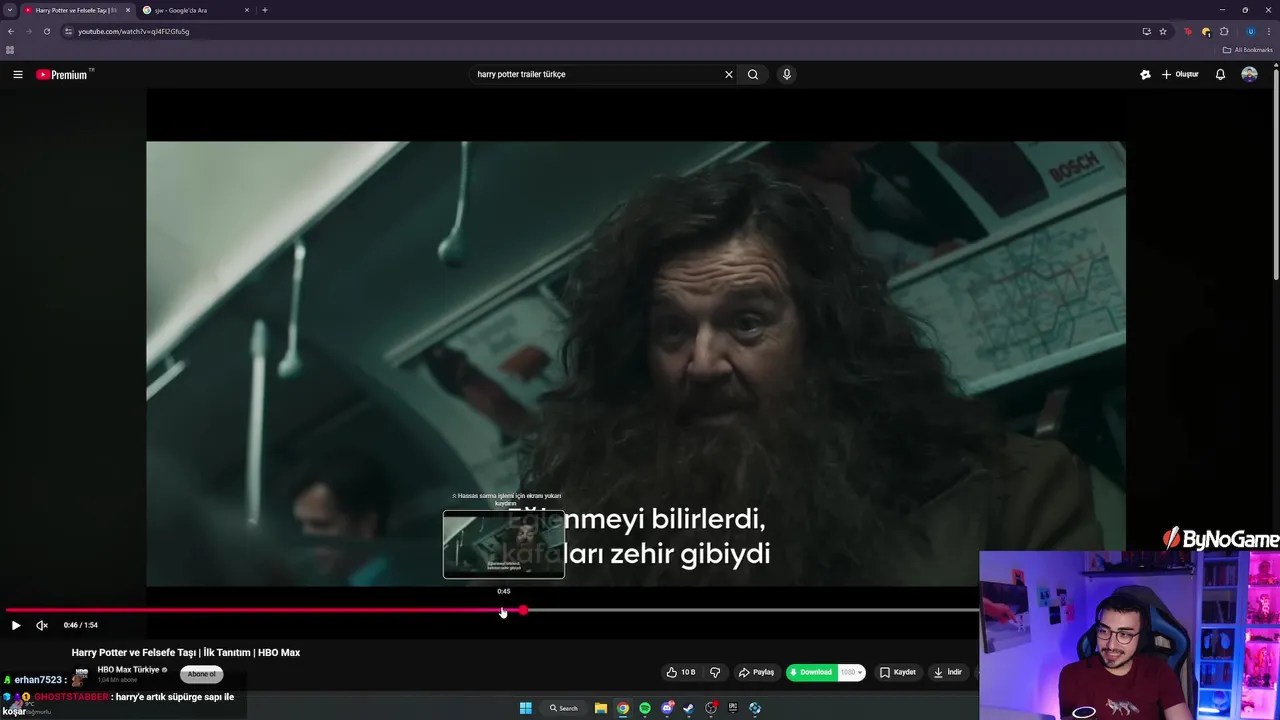
Task: Open Chrome profile avatar button
Action: (1250, 31)
